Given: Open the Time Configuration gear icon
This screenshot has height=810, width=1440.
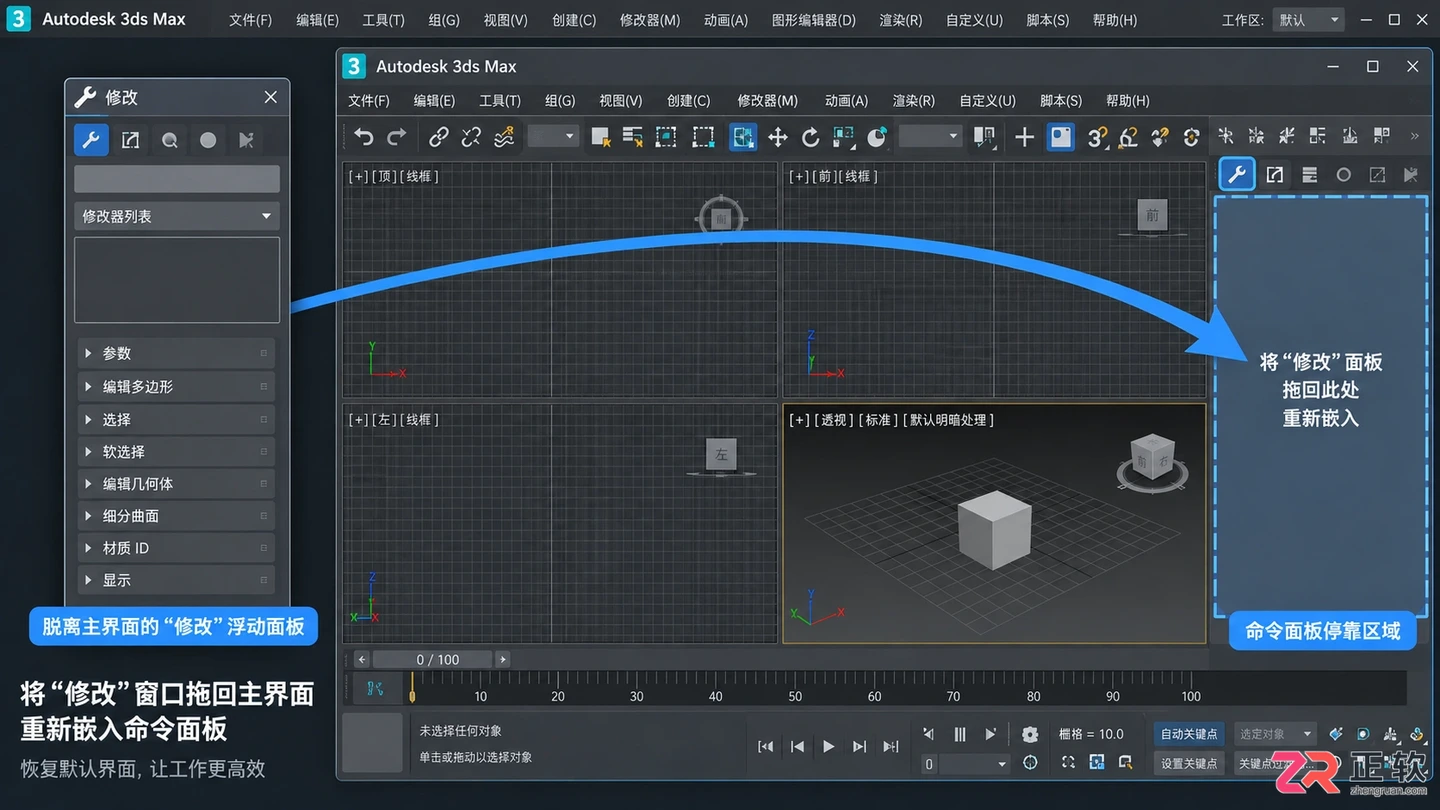Looking at the screenshot, I should pyautogui.click(x=1030, y=735).
